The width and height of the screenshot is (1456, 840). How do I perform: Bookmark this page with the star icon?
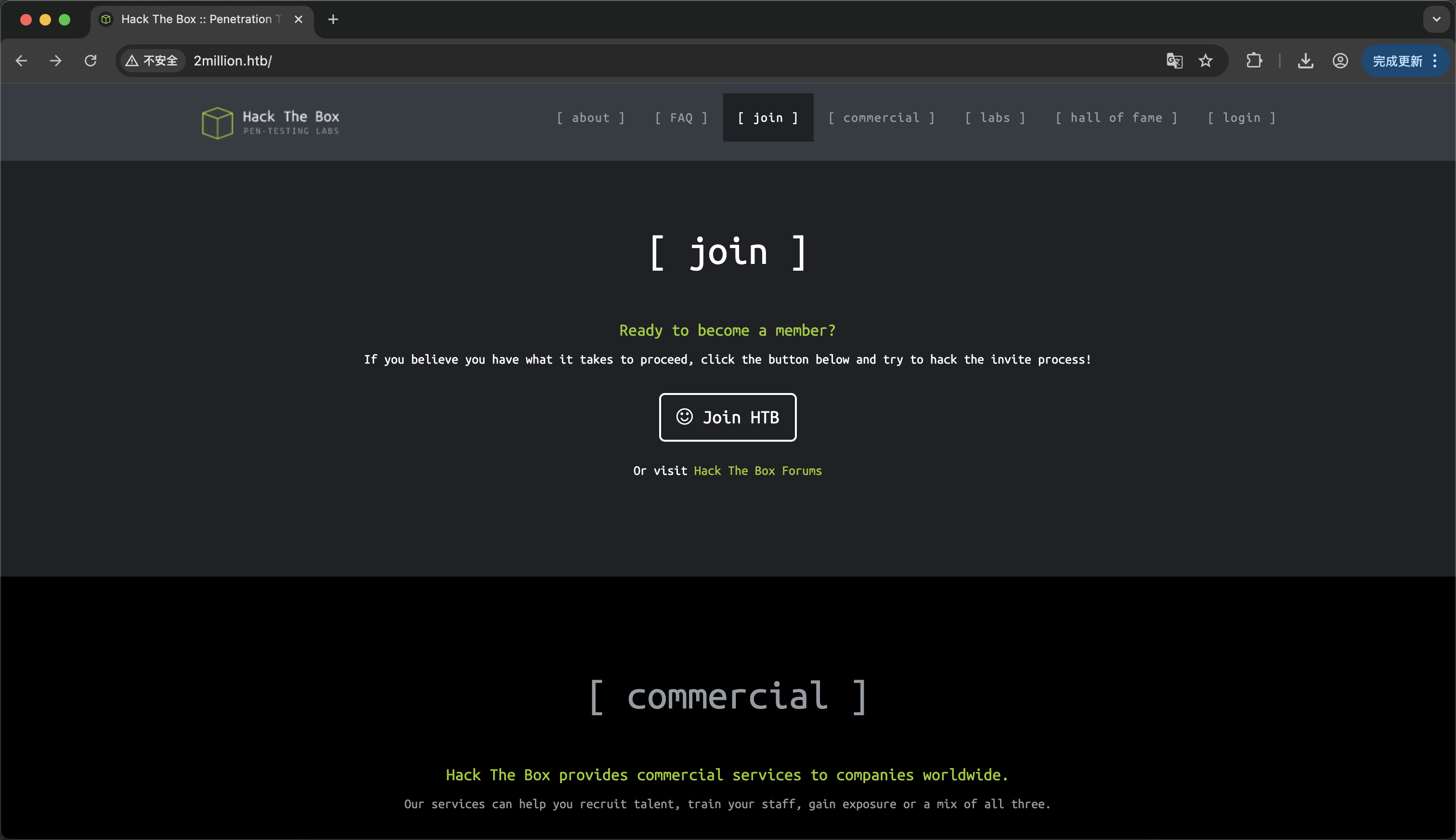(1205, 61)
